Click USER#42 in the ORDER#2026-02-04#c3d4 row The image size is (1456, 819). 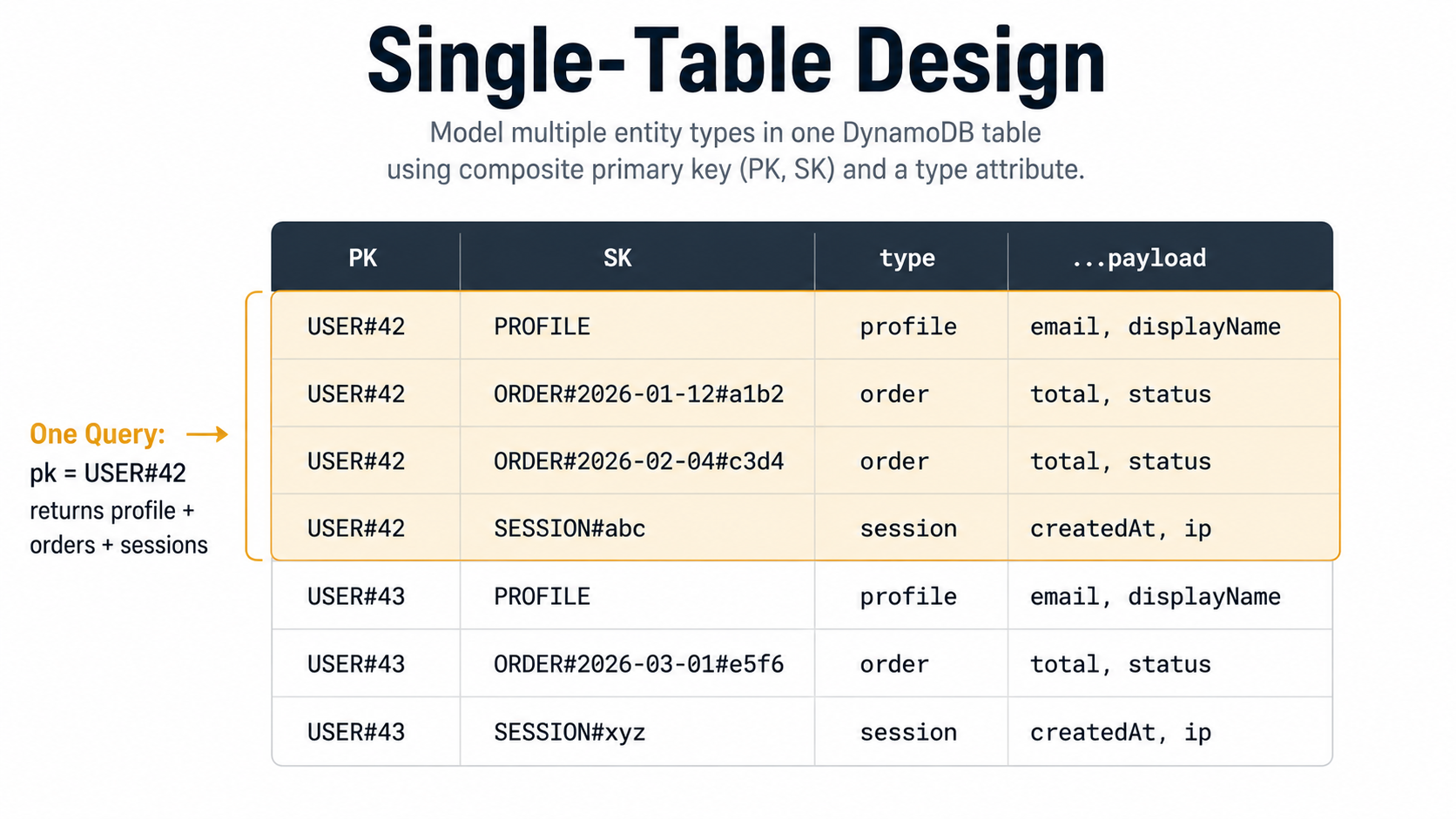tap(356, 461)
